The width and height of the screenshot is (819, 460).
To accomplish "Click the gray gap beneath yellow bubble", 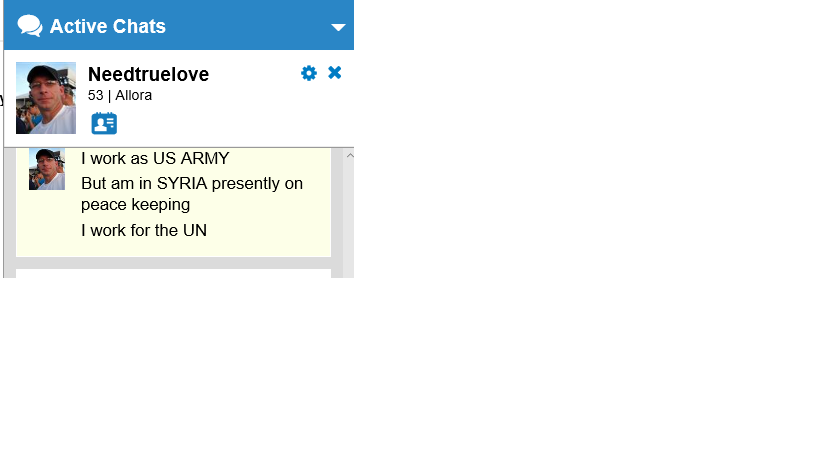I will click(x=173, y=263).
